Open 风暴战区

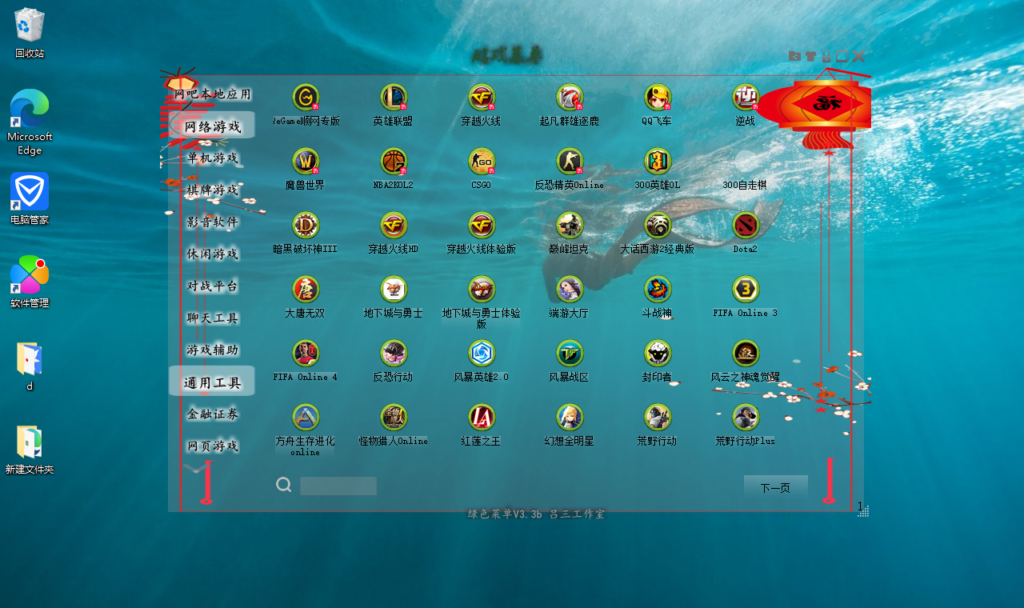pyautogui.click(x=569, y=354)
